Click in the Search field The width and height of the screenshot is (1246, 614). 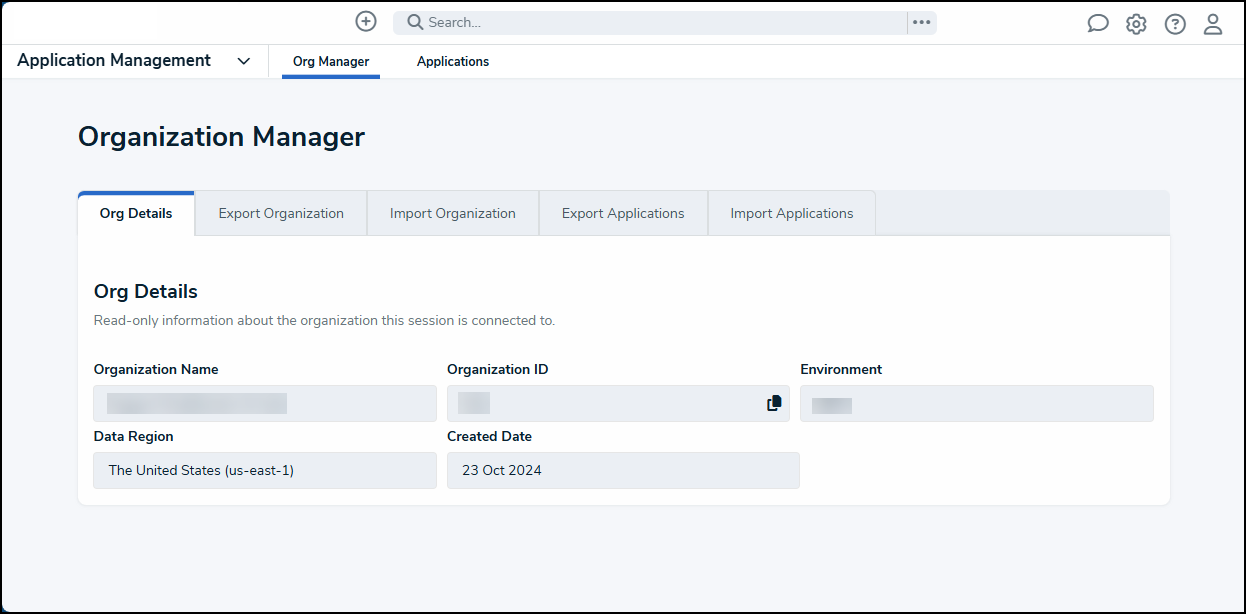tap(650, 22)
